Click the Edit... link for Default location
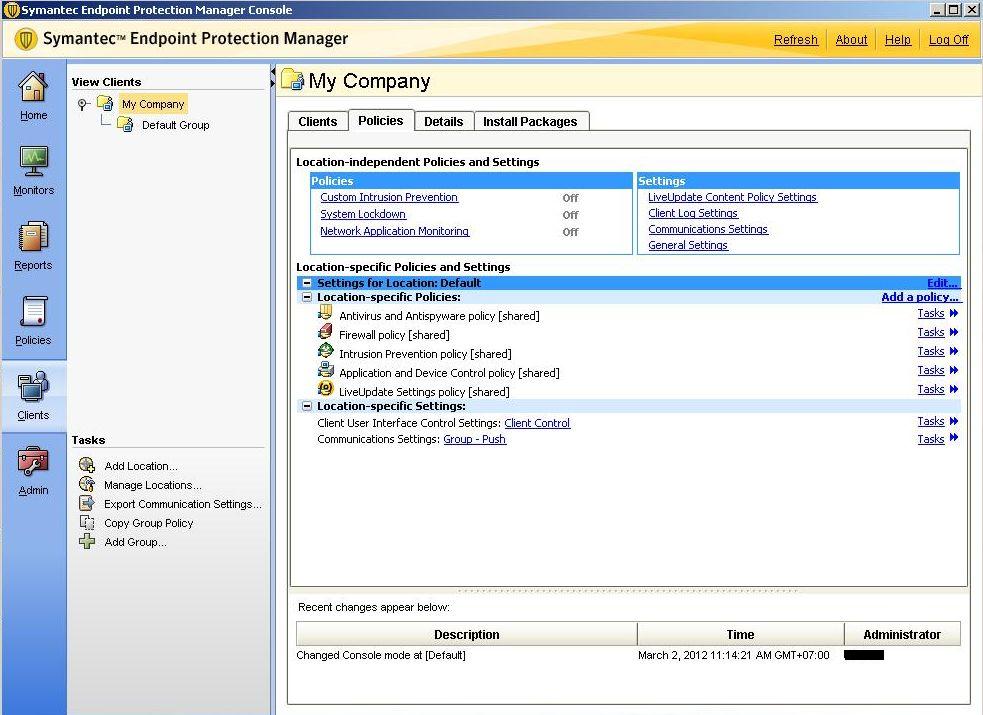The image size is (983, 715). tap(942, 283)
